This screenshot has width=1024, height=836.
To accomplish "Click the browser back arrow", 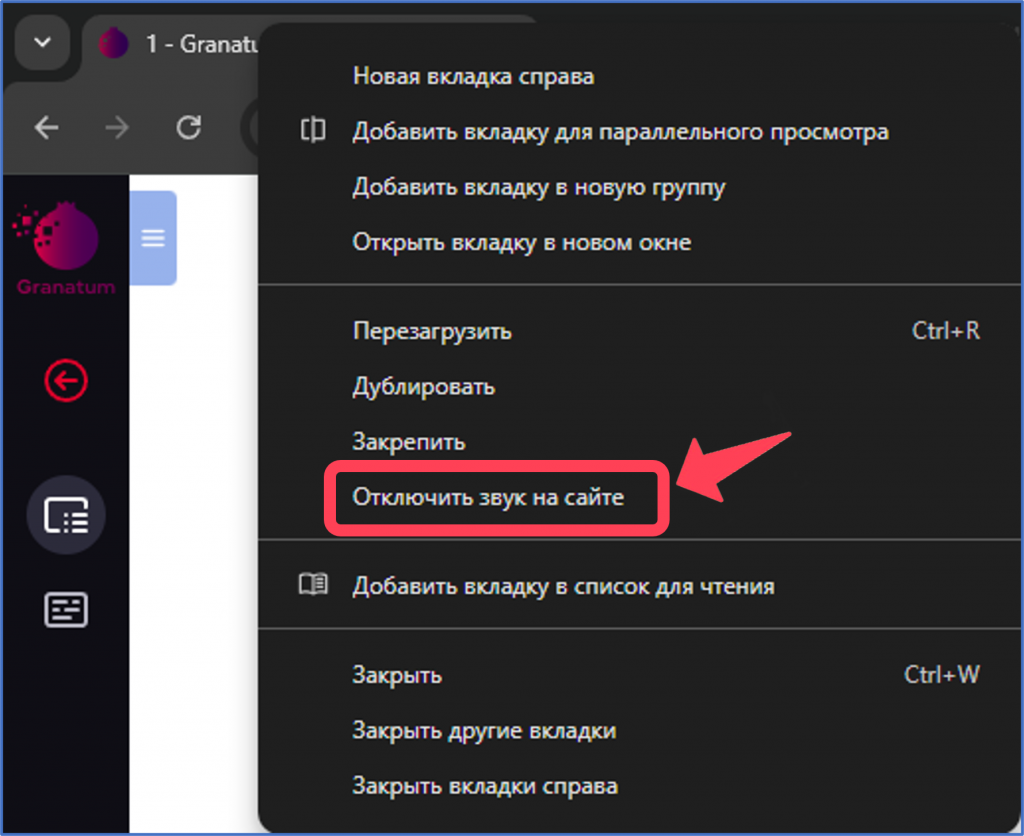I will (x=46, y=127).
